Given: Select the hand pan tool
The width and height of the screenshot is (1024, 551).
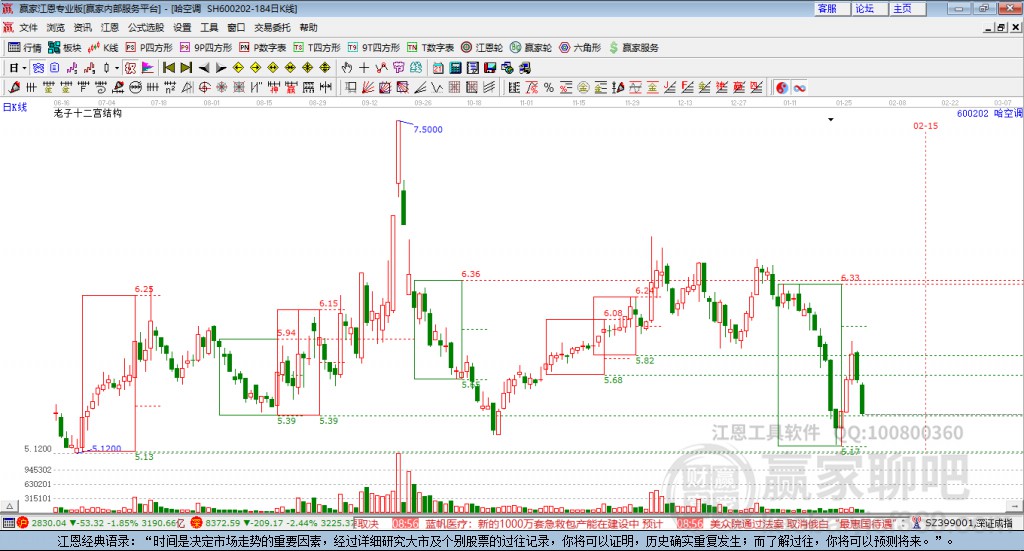Looking at the screenshot, I should point(346,68).
